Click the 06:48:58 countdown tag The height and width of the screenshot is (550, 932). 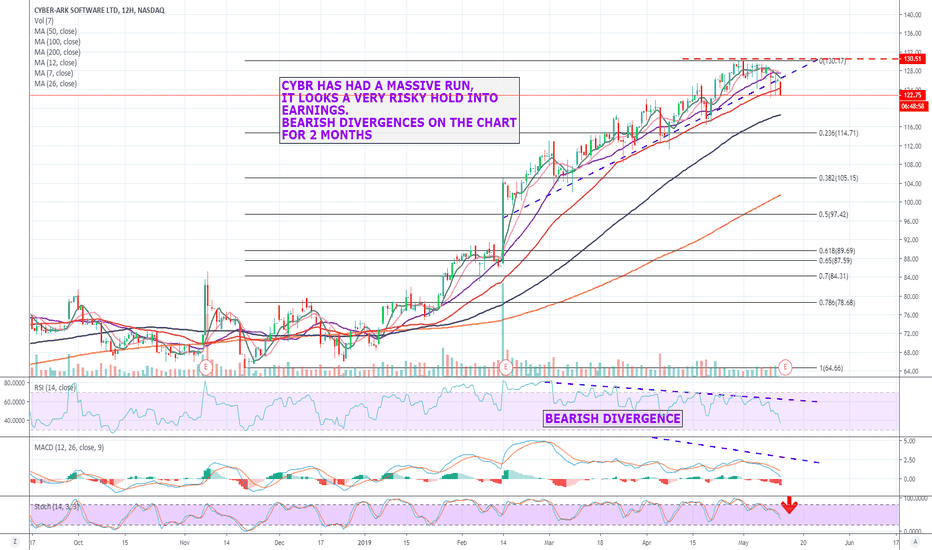click(913, 106)
